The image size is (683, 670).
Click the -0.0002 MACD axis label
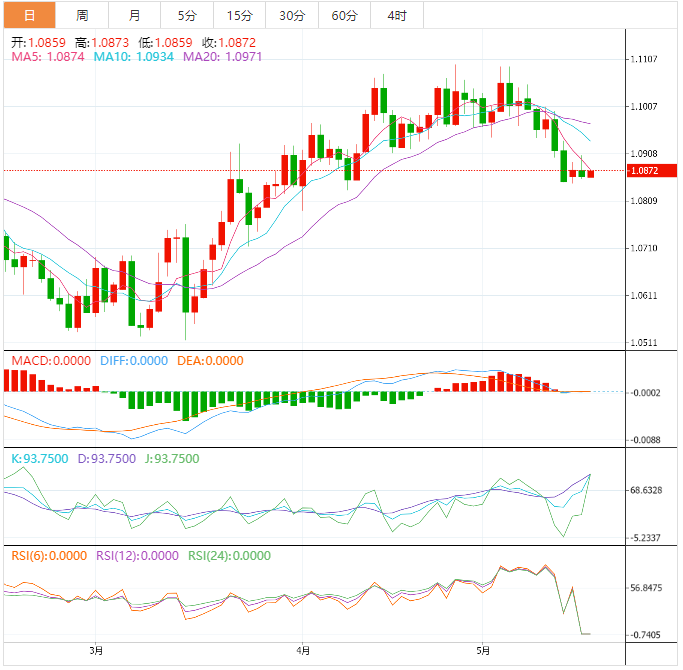[x=646, y=394]
